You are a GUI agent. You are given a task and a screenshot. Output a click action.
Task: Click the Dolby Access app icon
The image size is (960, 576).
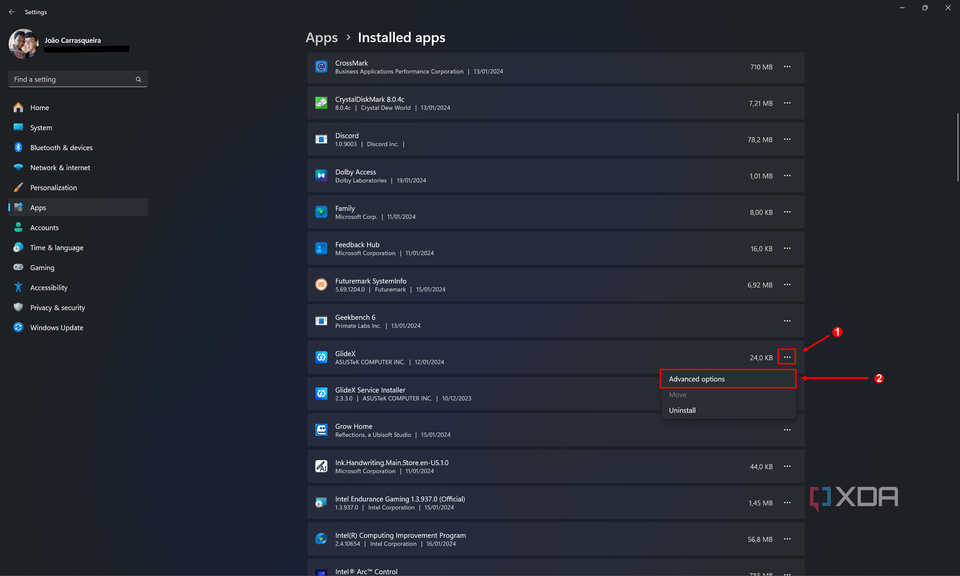tap(321, 176)
